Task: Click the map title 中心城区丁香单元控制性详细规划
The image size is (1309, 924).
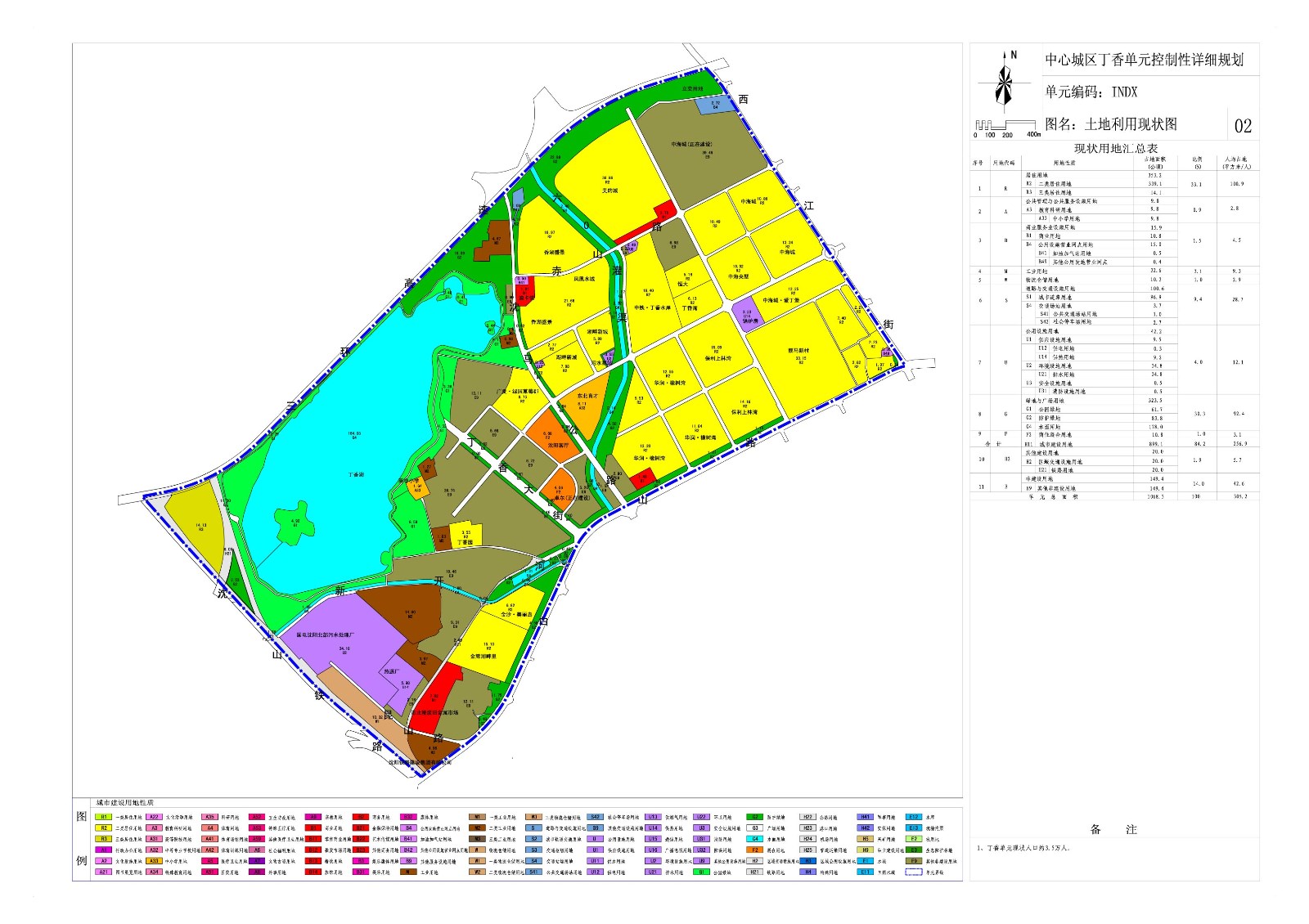Action: coord(1144,60)
